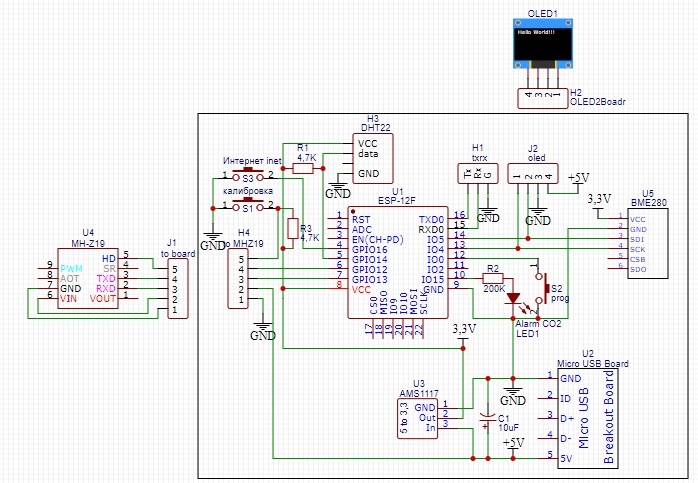Click the ground symbol below H4 connector
Viewport: 698px width, 483px height.
[x=263, y=332]
